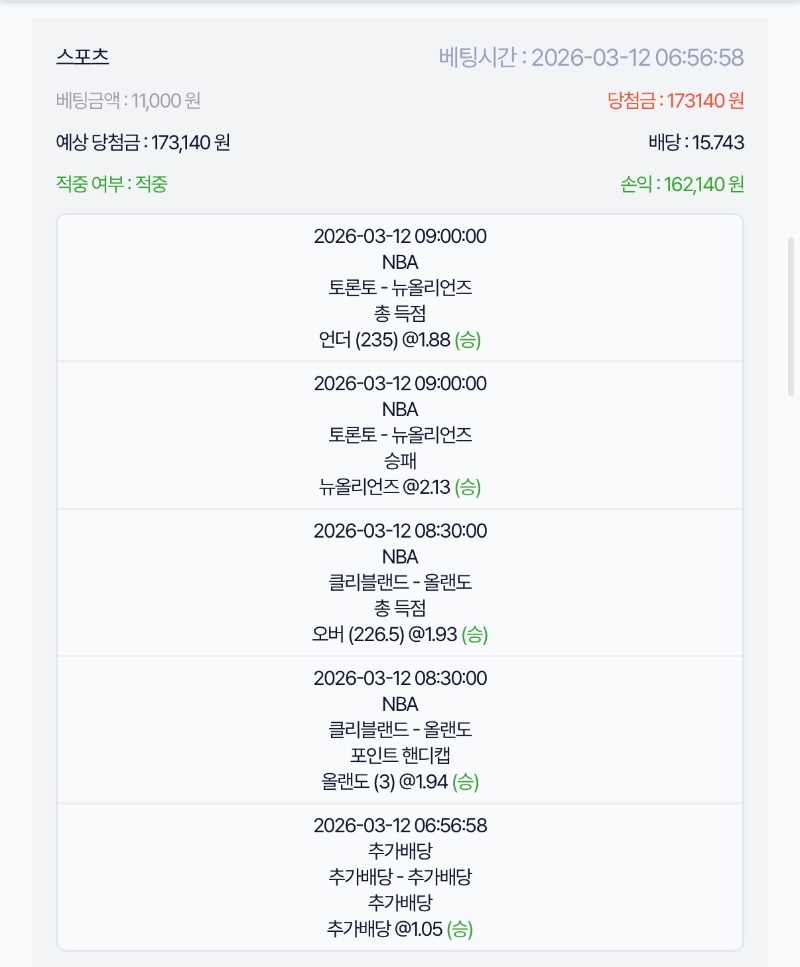The width and height of the screenshot is (800, 967).
Task: Click the green 손익 162,140 원 text
Action: tap(682, 184)
